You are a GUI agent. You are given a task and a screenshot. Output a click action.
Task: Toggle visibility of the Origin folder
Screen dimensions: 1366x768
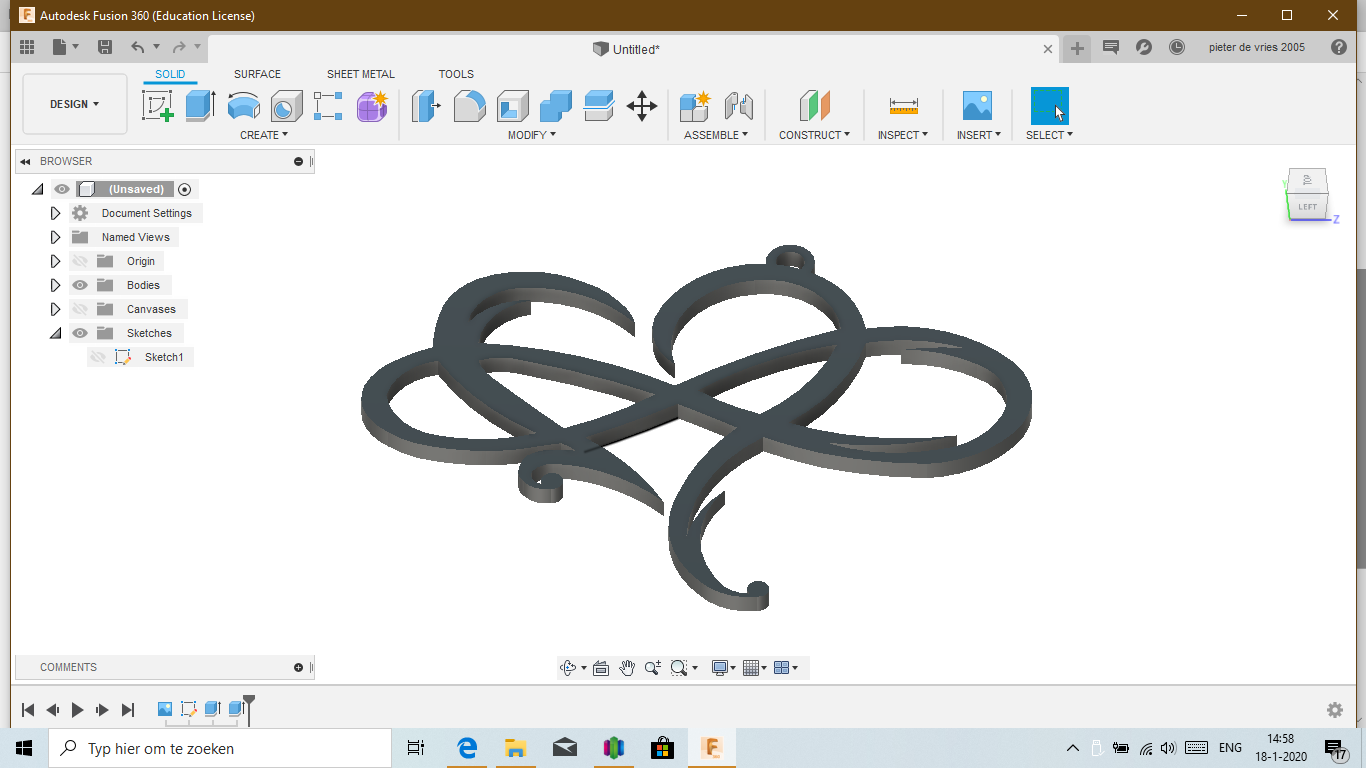pos(80,261)
